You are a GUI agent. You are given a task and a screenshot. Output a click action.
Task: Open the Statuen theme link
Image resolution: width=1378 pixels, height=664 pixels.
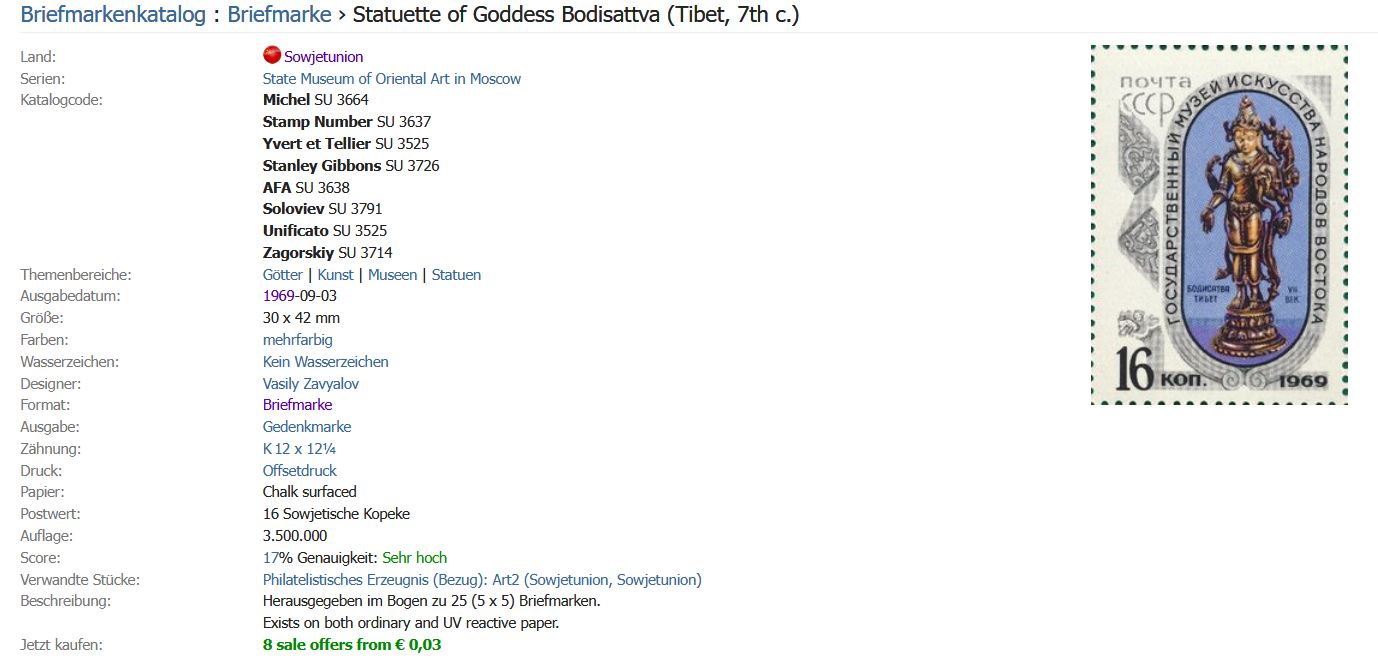tap(456, 275)
